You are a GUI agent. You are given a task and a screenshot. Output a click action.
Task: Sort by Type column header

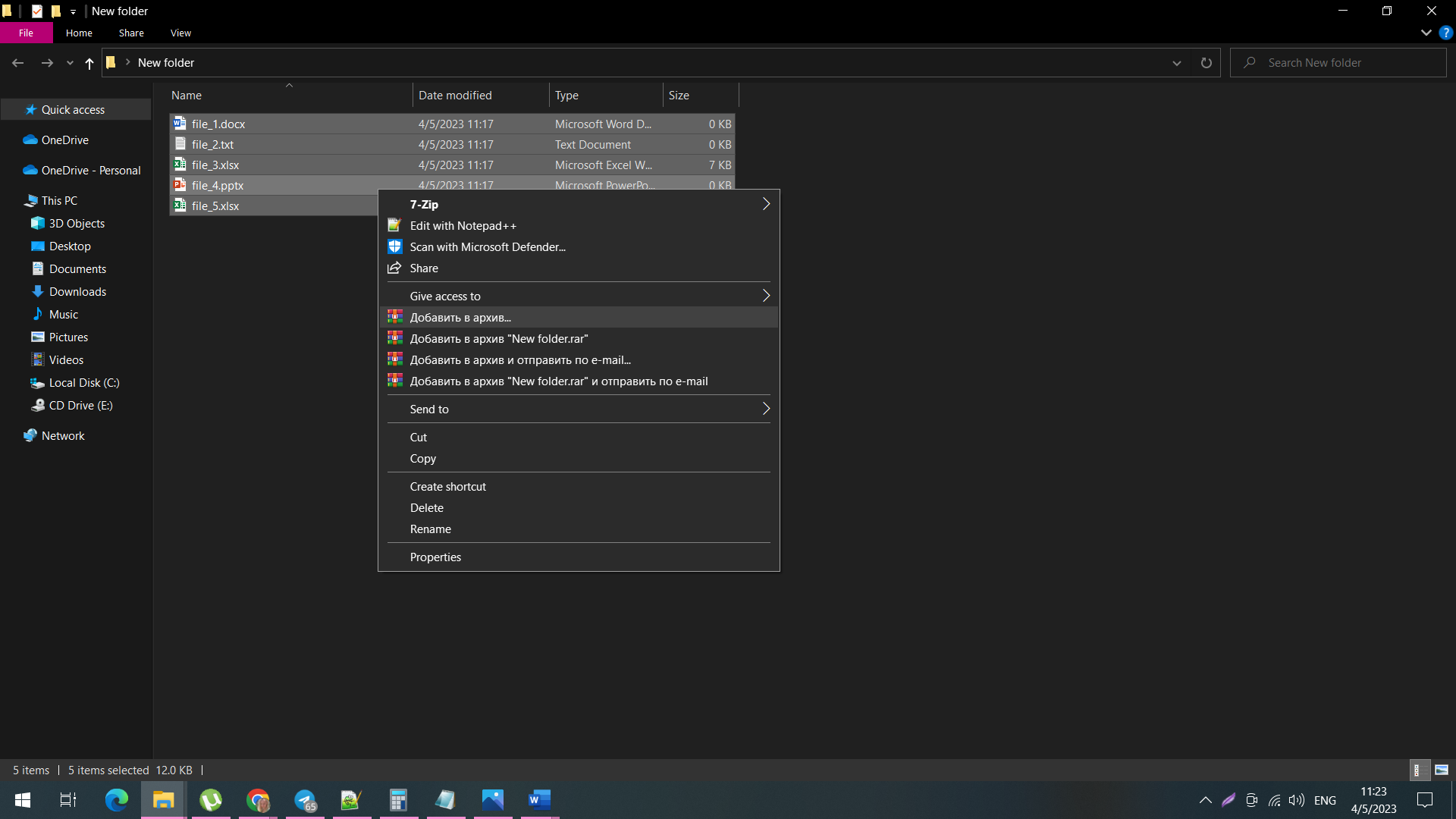tap(606, 95)
